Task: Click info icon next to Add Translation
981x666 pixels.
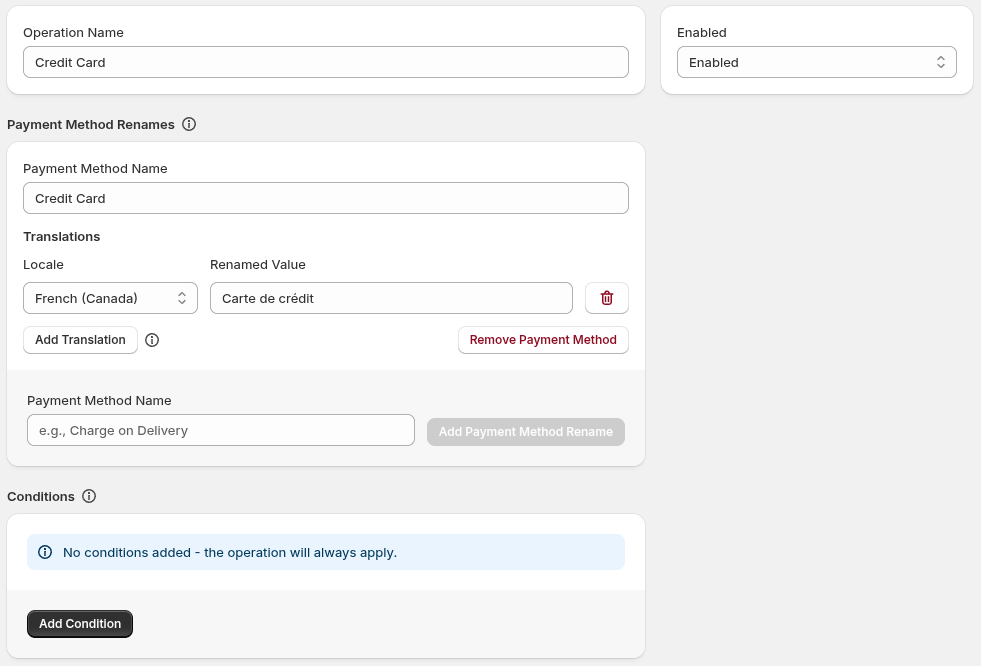Action: [152, 340]
